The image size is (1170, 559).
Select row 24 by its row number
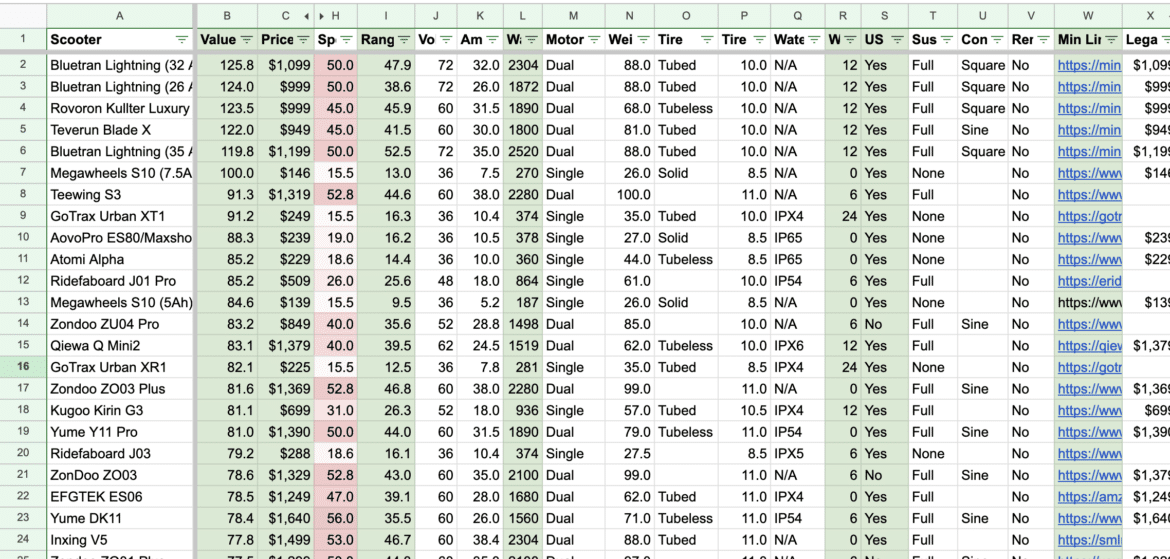(x=22, y=540)
